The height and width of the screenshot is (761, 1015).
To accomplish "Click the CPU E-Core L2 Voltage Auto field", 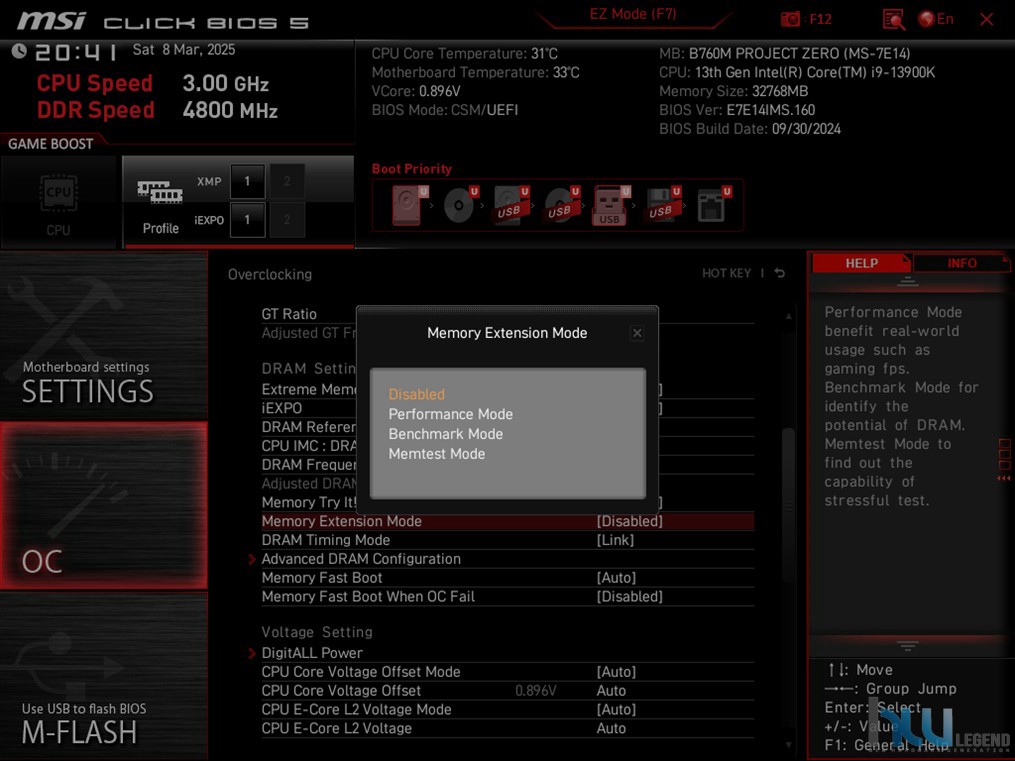I will point(611,729).
